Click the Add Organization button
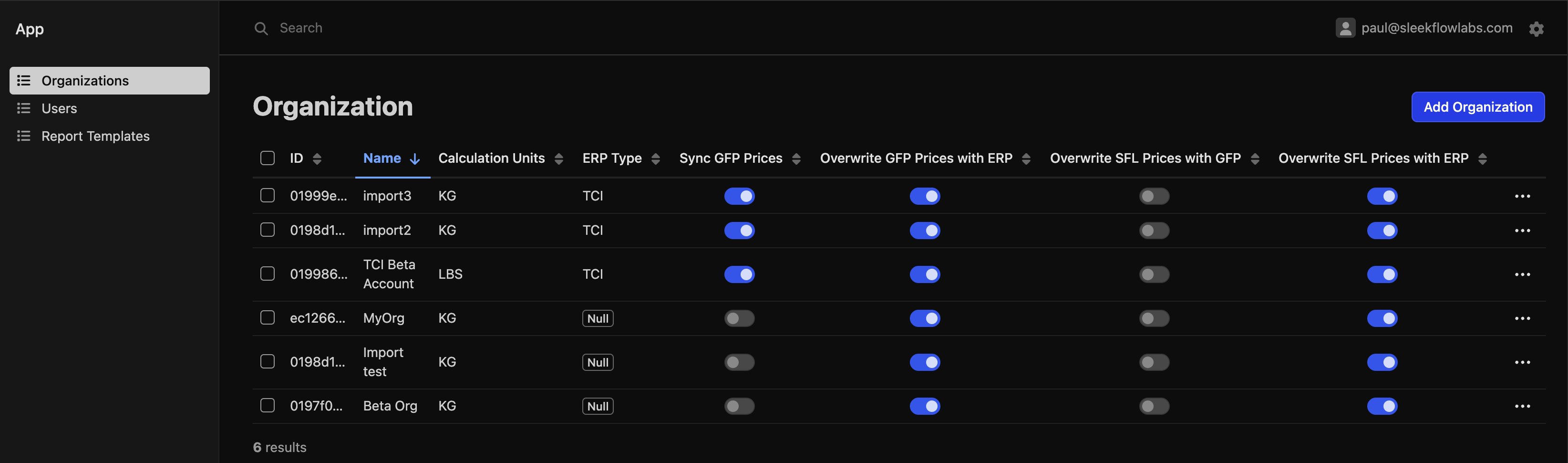1568x463 pixels. pos(1477,107)
